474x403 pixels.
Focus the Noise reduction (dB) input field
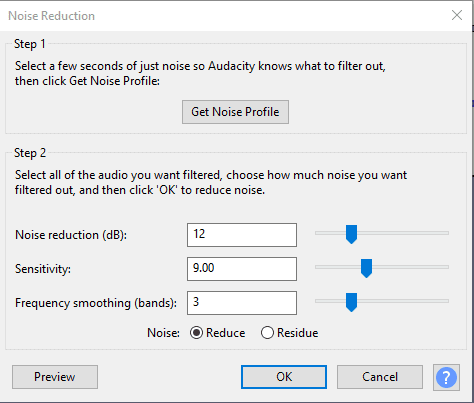242,235
